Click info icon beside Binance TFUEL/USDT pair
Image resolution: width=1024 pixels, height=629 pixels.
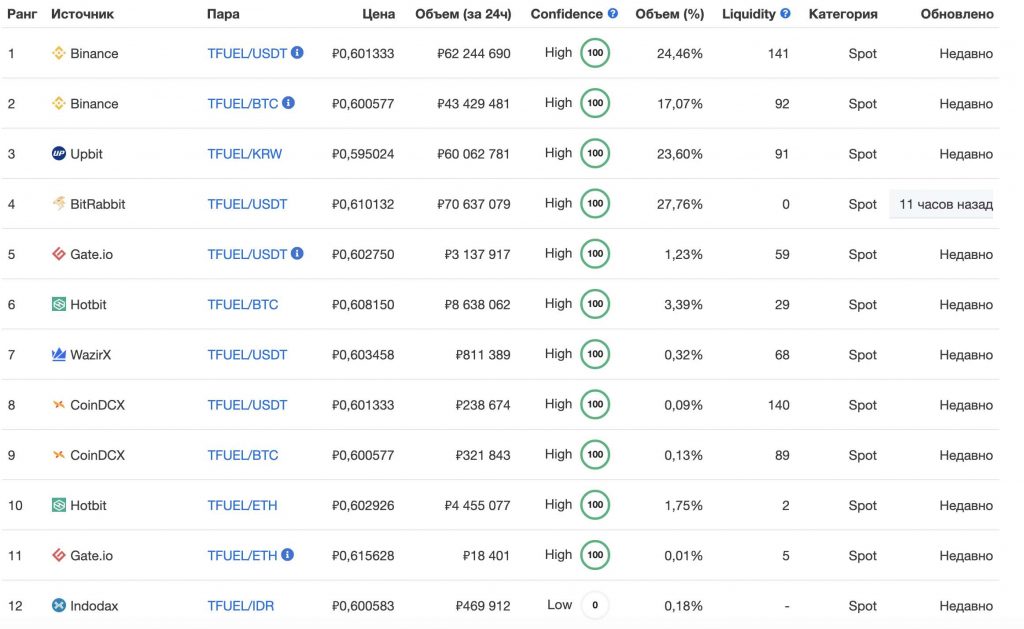(x=297, y=53)
